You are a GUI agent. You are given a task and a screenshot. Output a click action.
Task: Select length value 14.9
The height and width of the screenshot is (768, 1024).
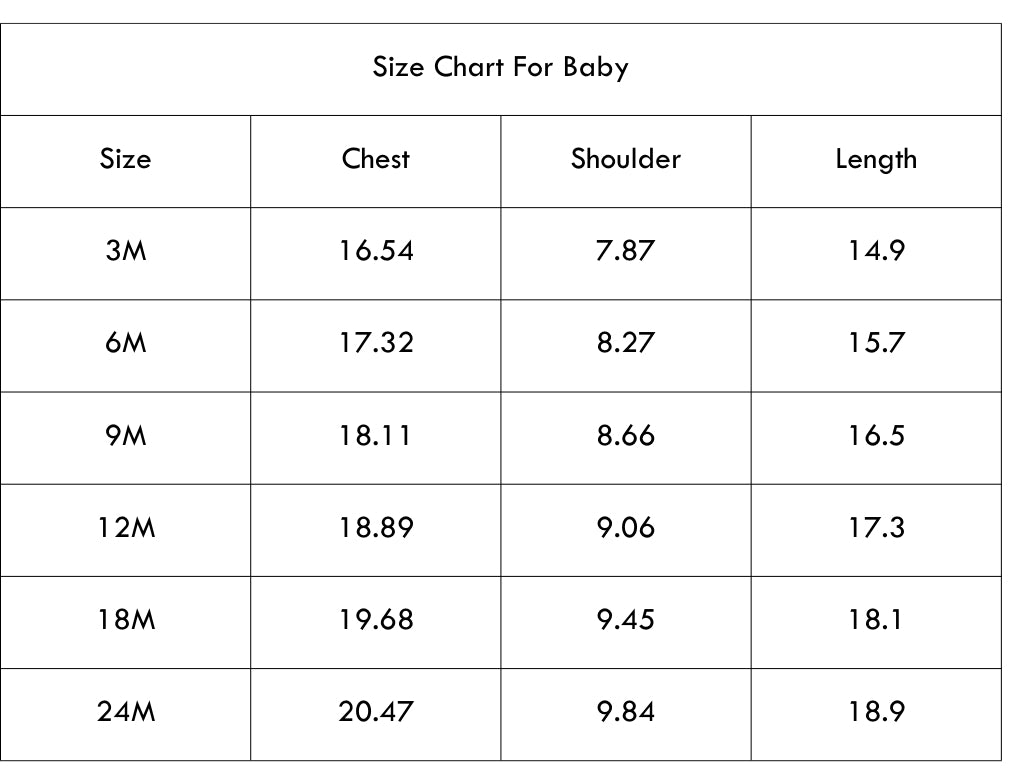tap(876, 251)
